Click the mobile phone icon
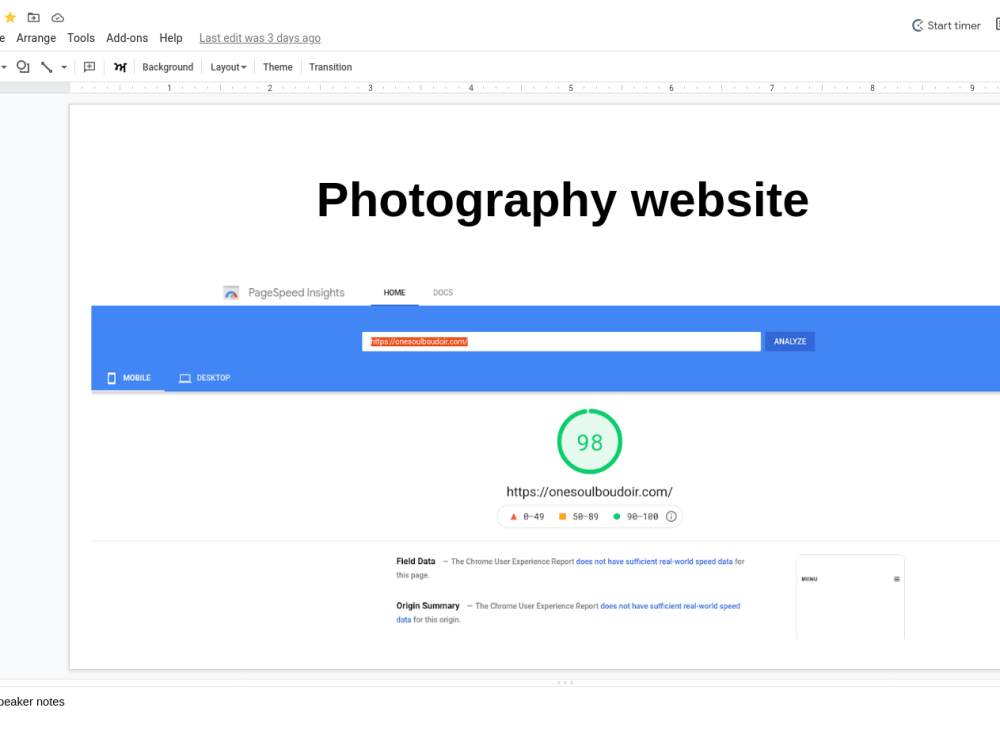 (x=112, y=378)
